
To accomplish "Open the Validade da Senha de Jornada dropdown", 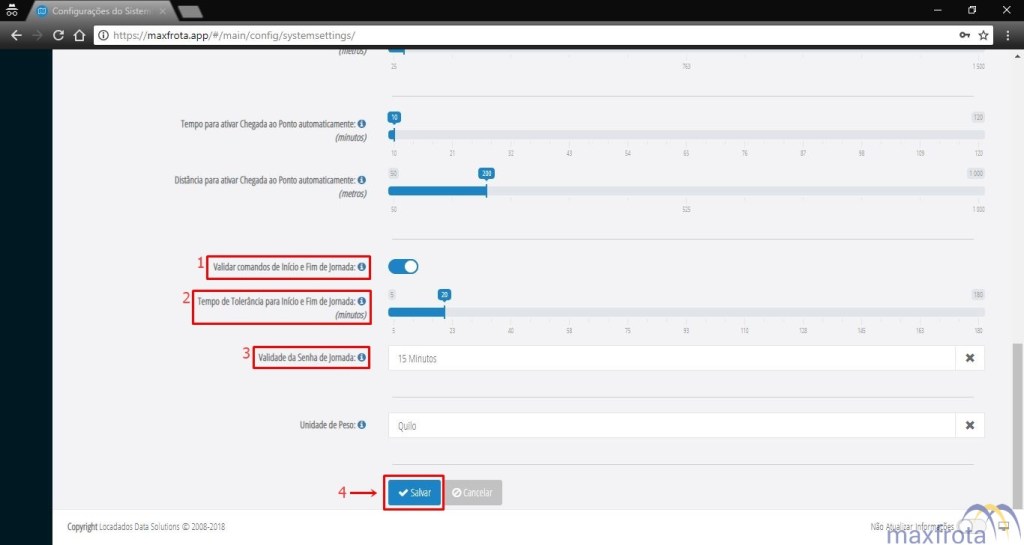I will pos(670,357).
